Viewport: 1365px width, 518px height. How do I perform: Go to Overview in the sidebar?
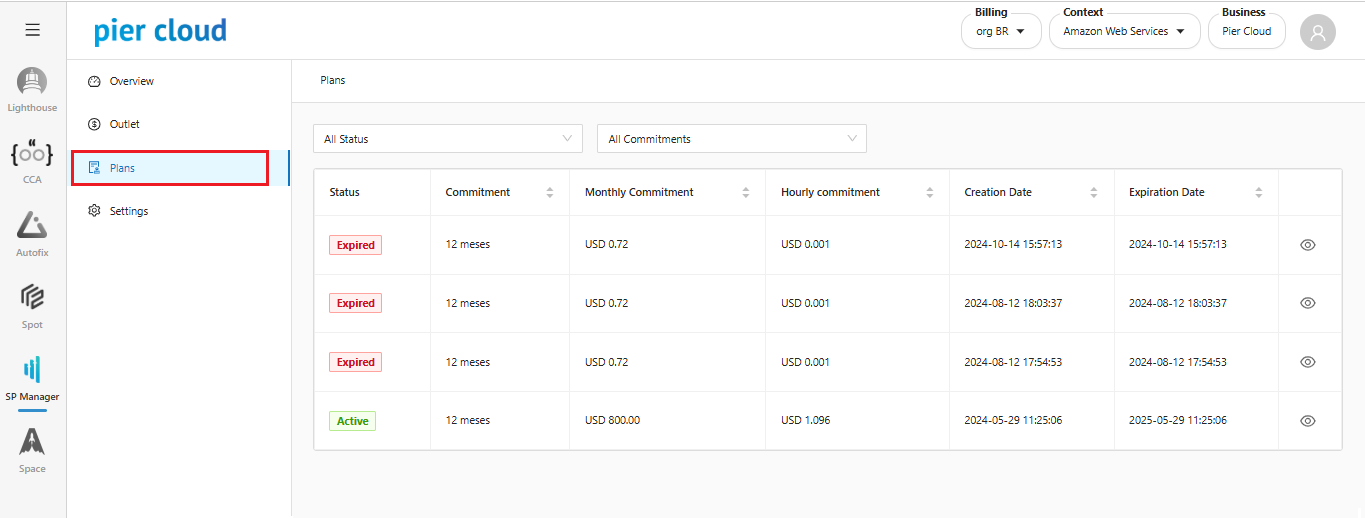pyautogui.click(x=131, y=81)
